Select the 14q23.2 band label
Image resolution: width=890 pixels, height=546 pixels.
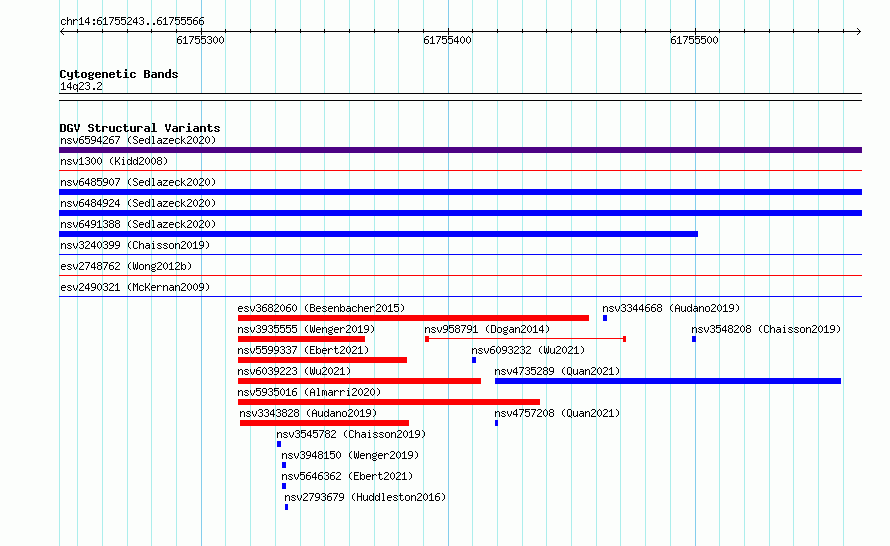click(81, 86)
